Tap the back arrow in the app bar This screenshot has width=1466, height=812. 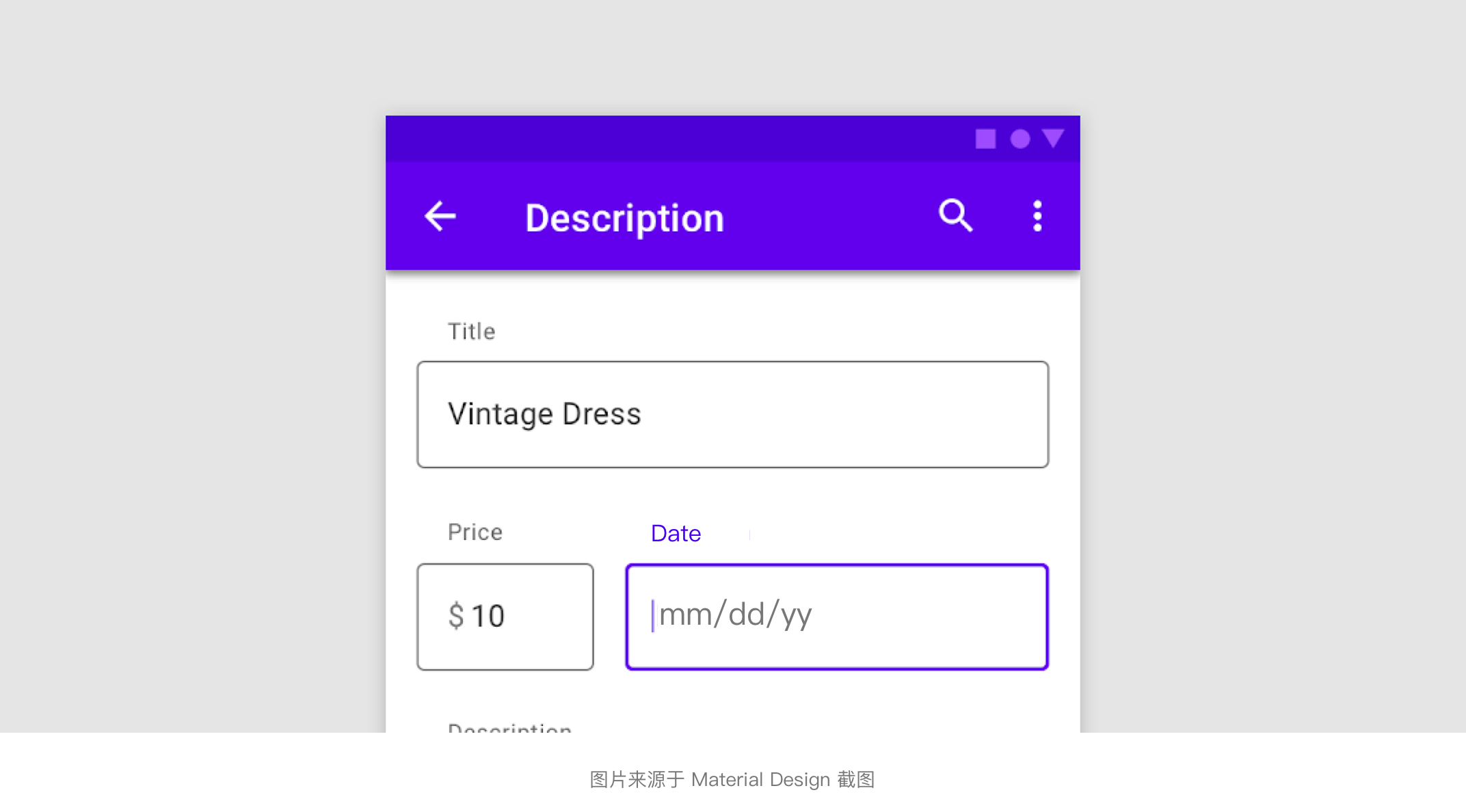pyautogui.click(x=440, y=217)
